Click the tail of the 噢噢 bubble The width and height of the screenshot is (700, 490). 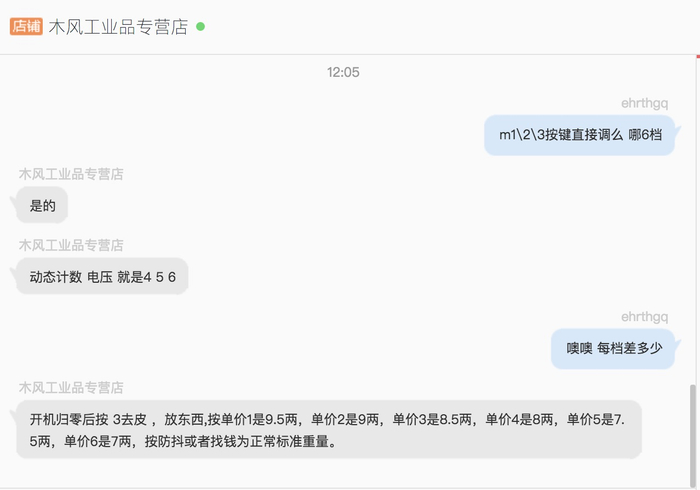[677, 344]
